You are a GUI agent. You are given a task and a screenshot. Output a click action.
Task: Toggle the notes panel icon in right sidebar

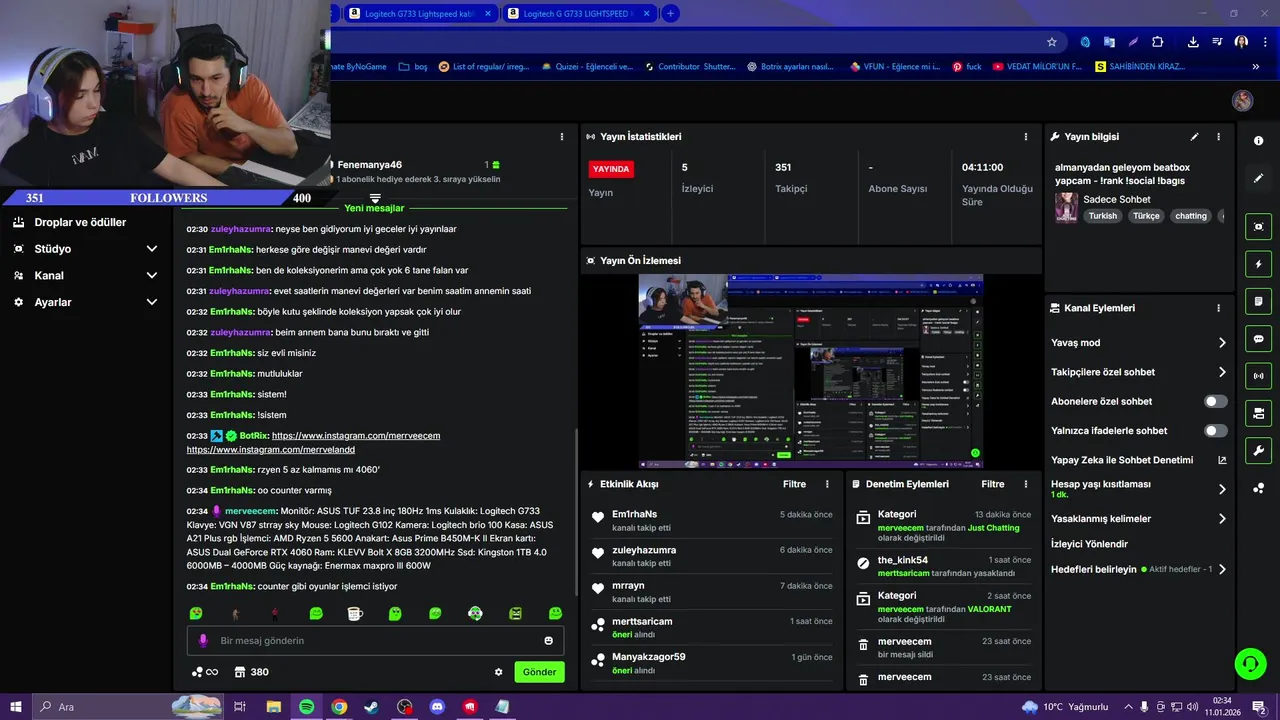1258,301
